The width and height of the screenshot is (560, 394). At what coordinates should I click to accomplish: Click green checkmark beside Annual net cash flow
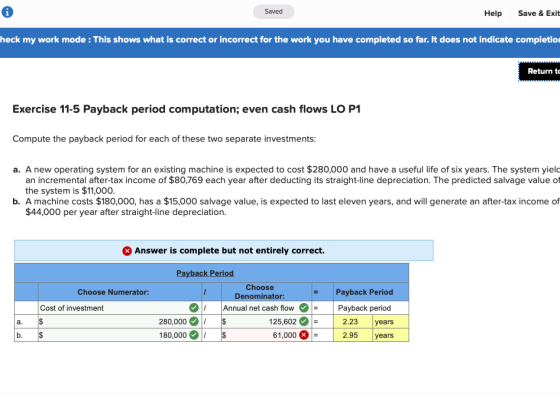tap(304, 308)
